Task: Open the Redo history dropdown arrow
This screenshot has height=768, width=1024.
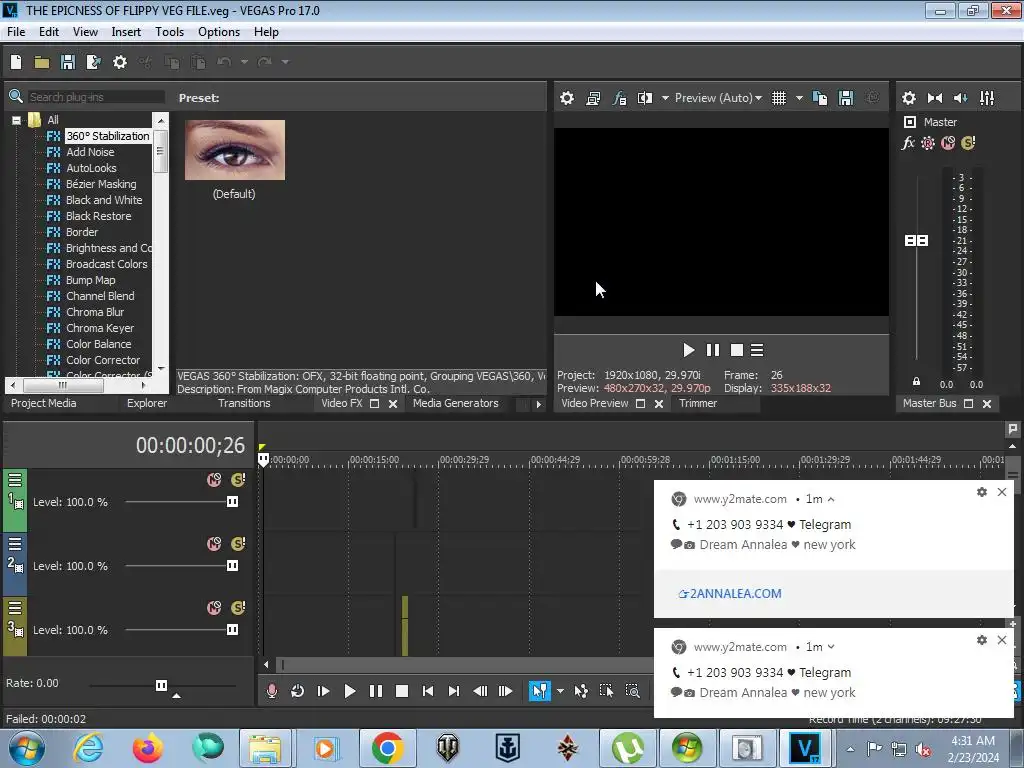Action: 285,62
